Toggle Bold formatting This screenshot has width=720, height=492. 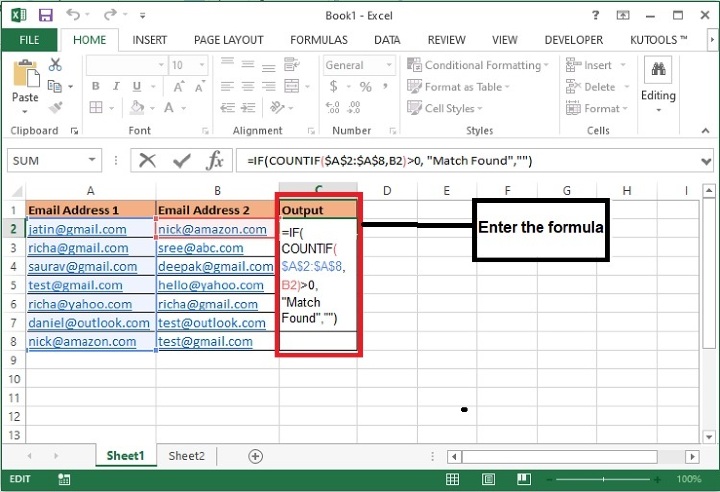tap(95, 87)
